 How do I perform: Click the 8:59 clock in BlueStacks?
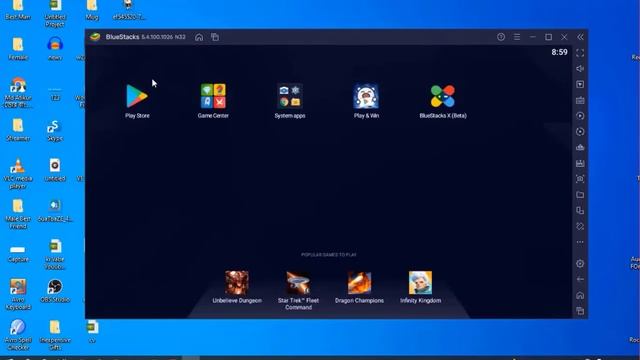tap(559, 52)
